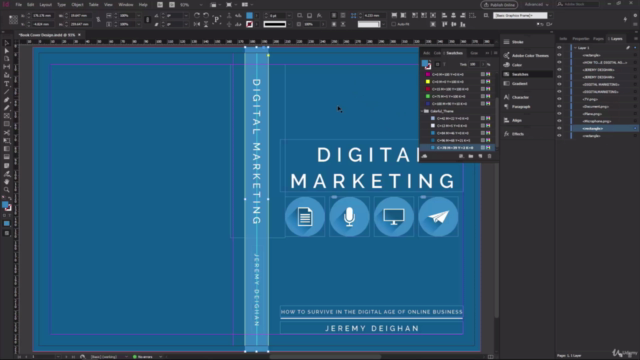Click the flip vertical icon in control bar

pyautogui.click(x=206, y=24)
